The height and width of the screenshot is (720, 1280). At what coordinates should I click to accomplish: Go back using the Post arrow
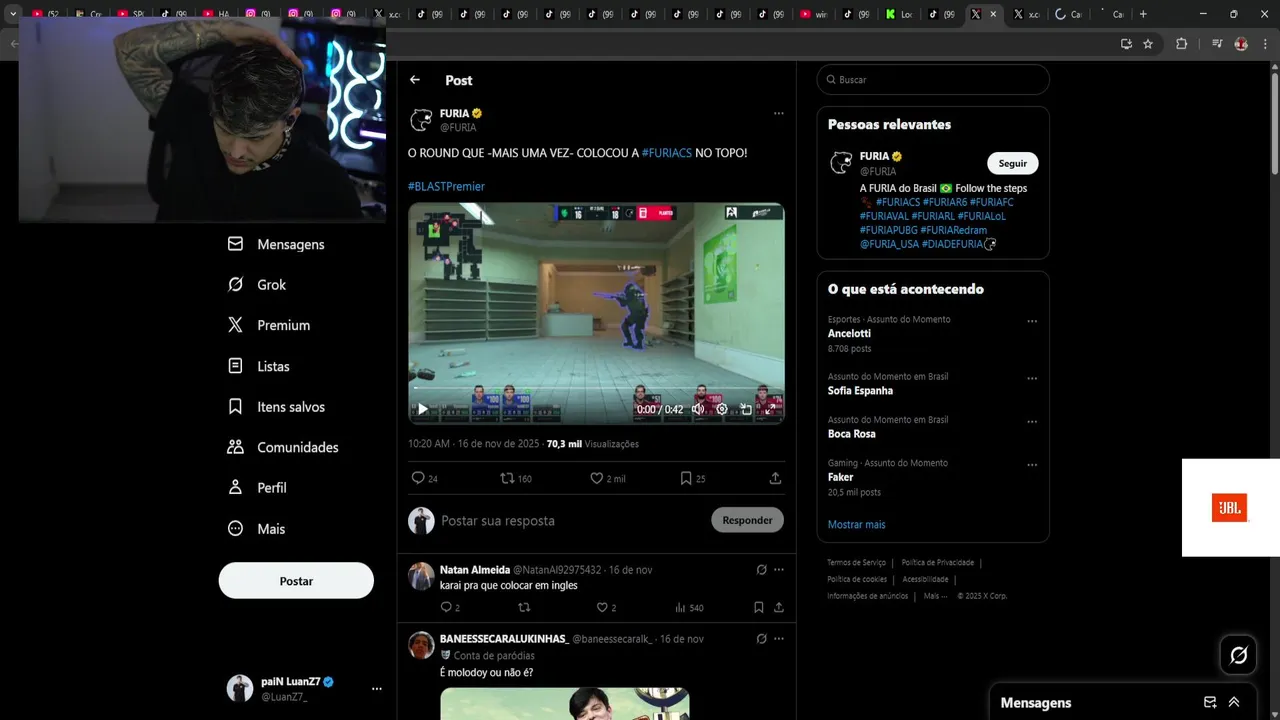415,80
